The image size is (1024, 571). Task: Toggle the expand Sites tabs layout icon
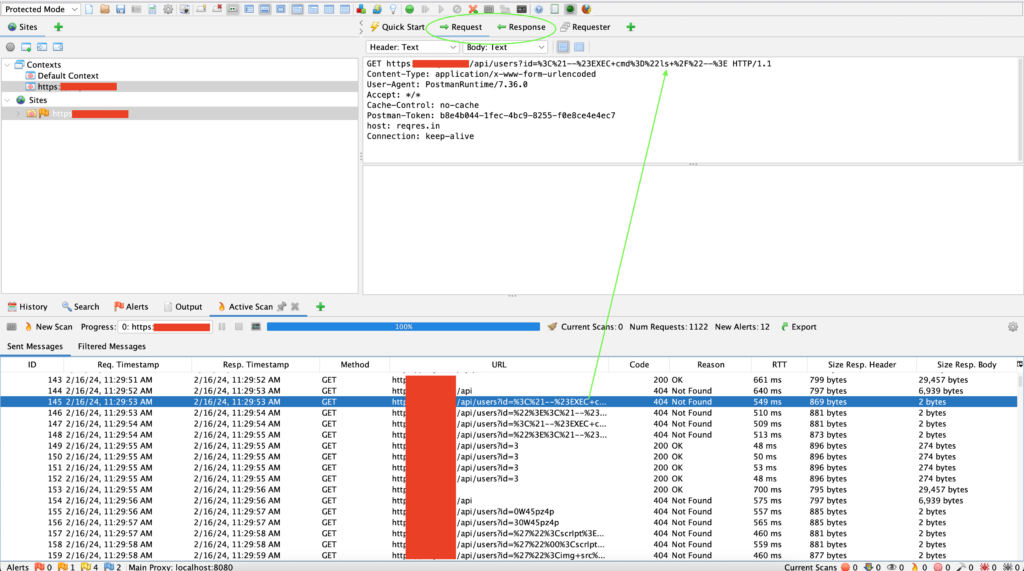click(249, 9)
